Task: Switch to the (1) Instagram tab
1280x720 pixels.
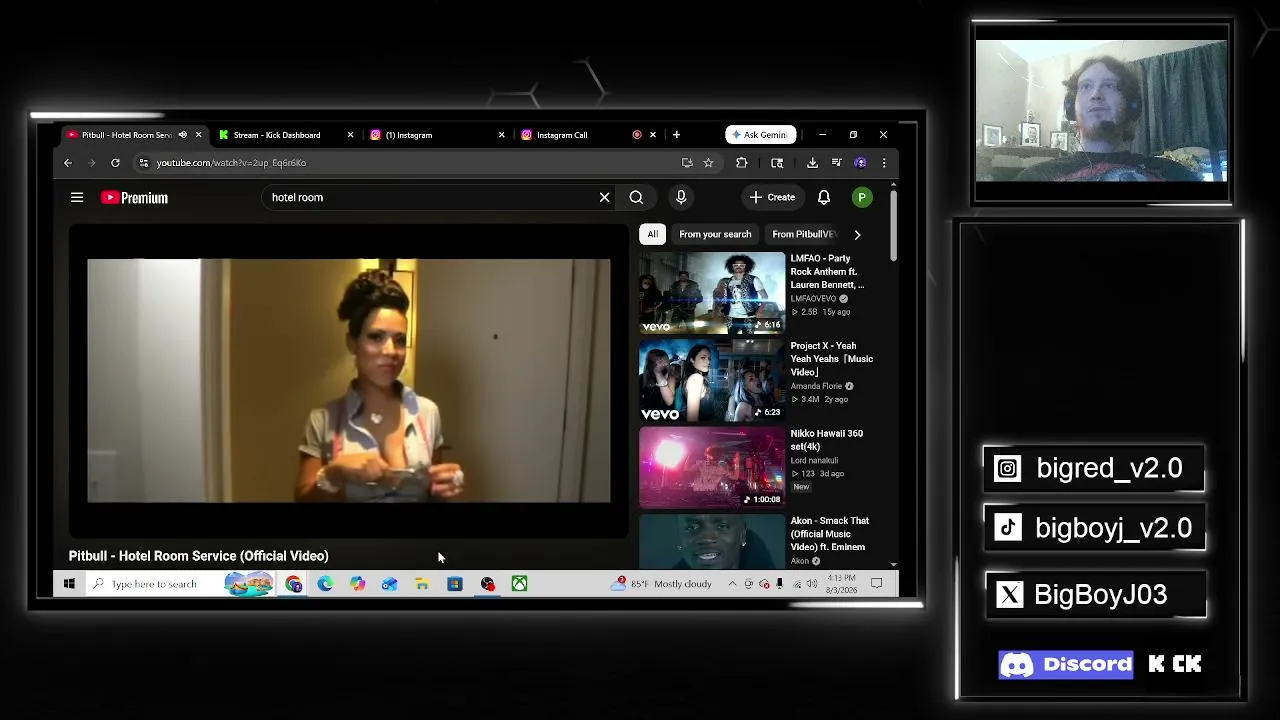Action: (409, 135)
